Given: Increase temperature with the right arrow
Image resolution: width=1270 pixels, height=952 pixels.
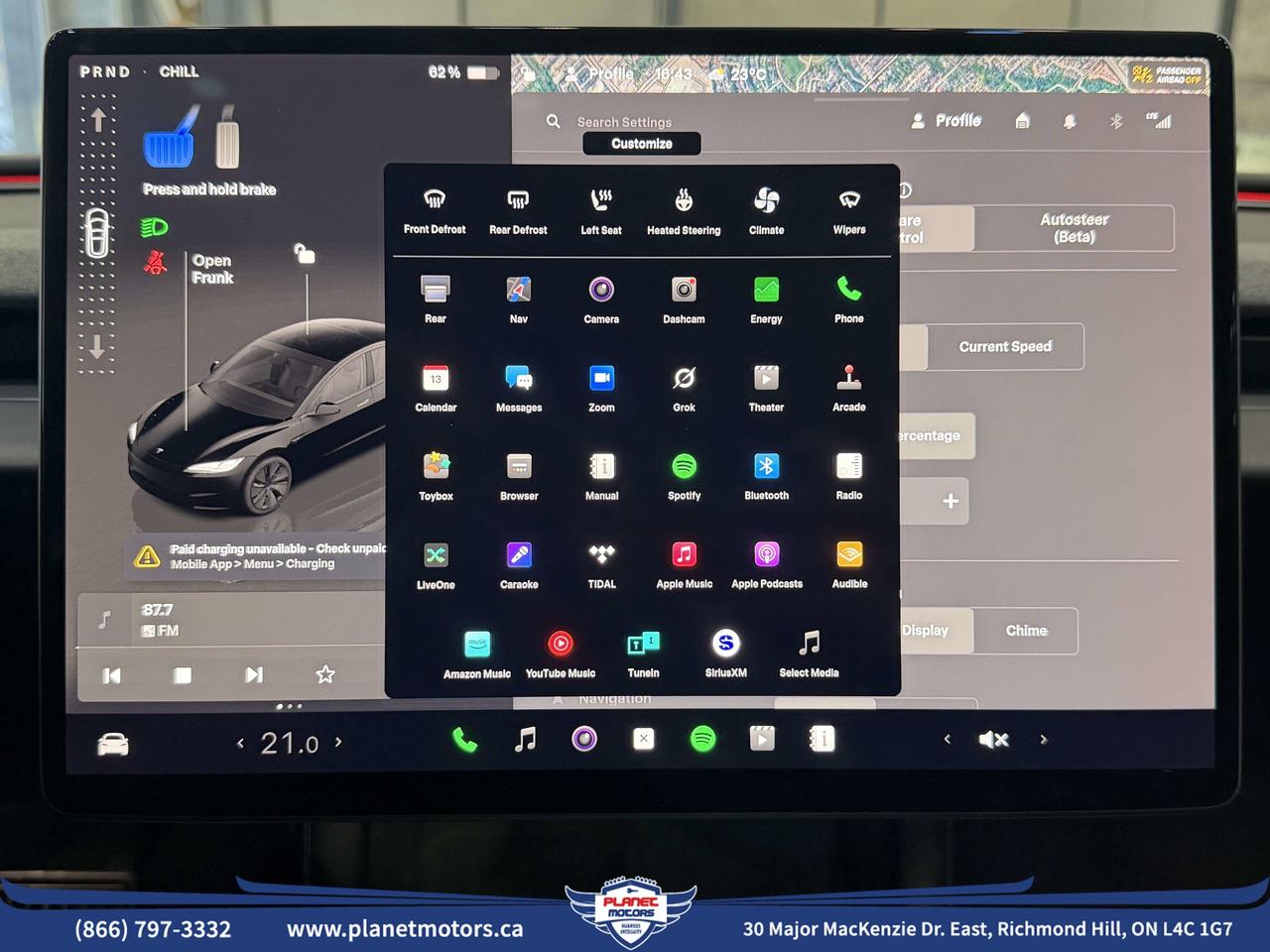Looking at the screenshot, I should (x=338, y=742).
